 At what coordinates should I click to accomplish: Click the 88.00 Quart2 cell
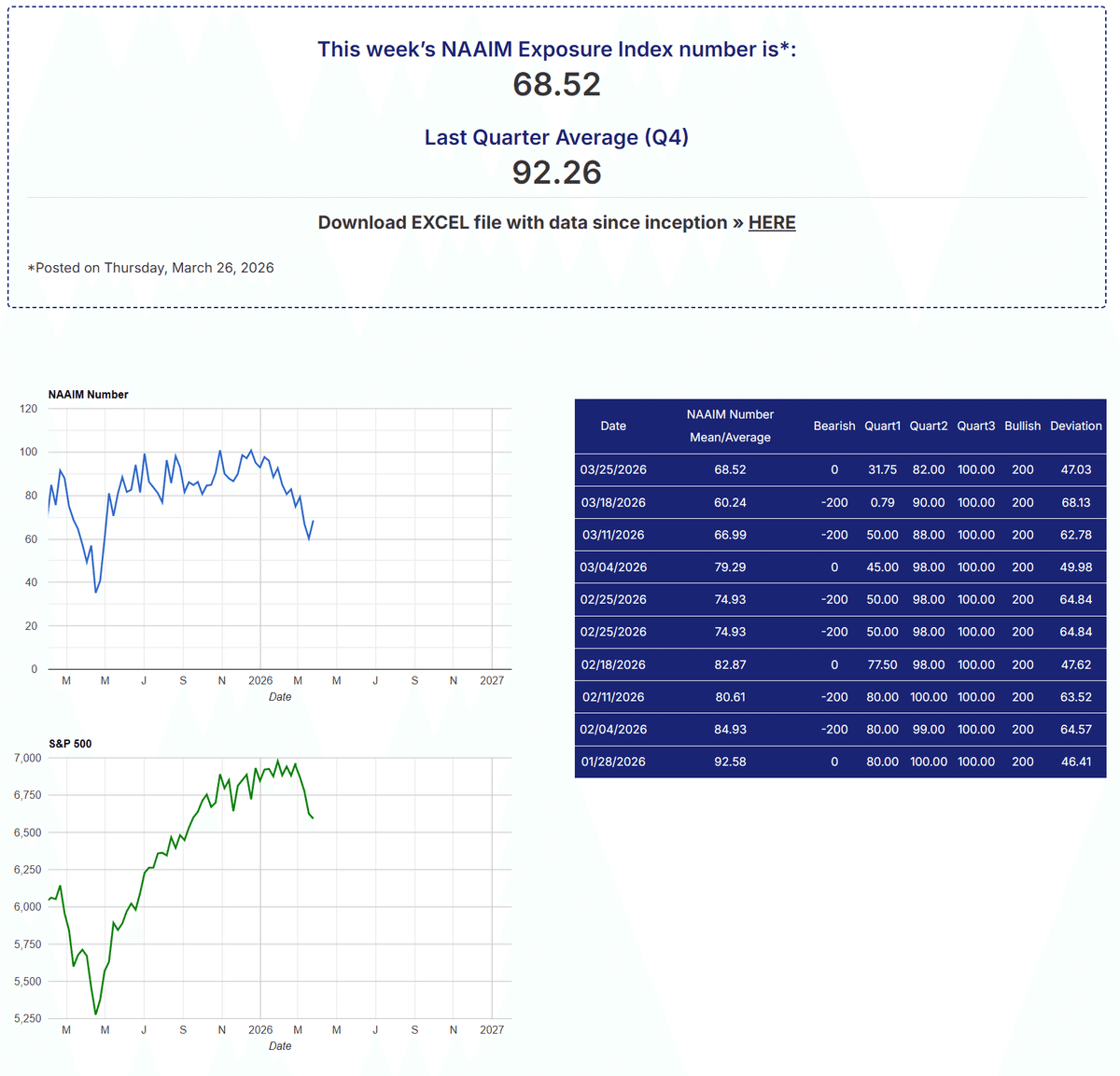(929, 535)
